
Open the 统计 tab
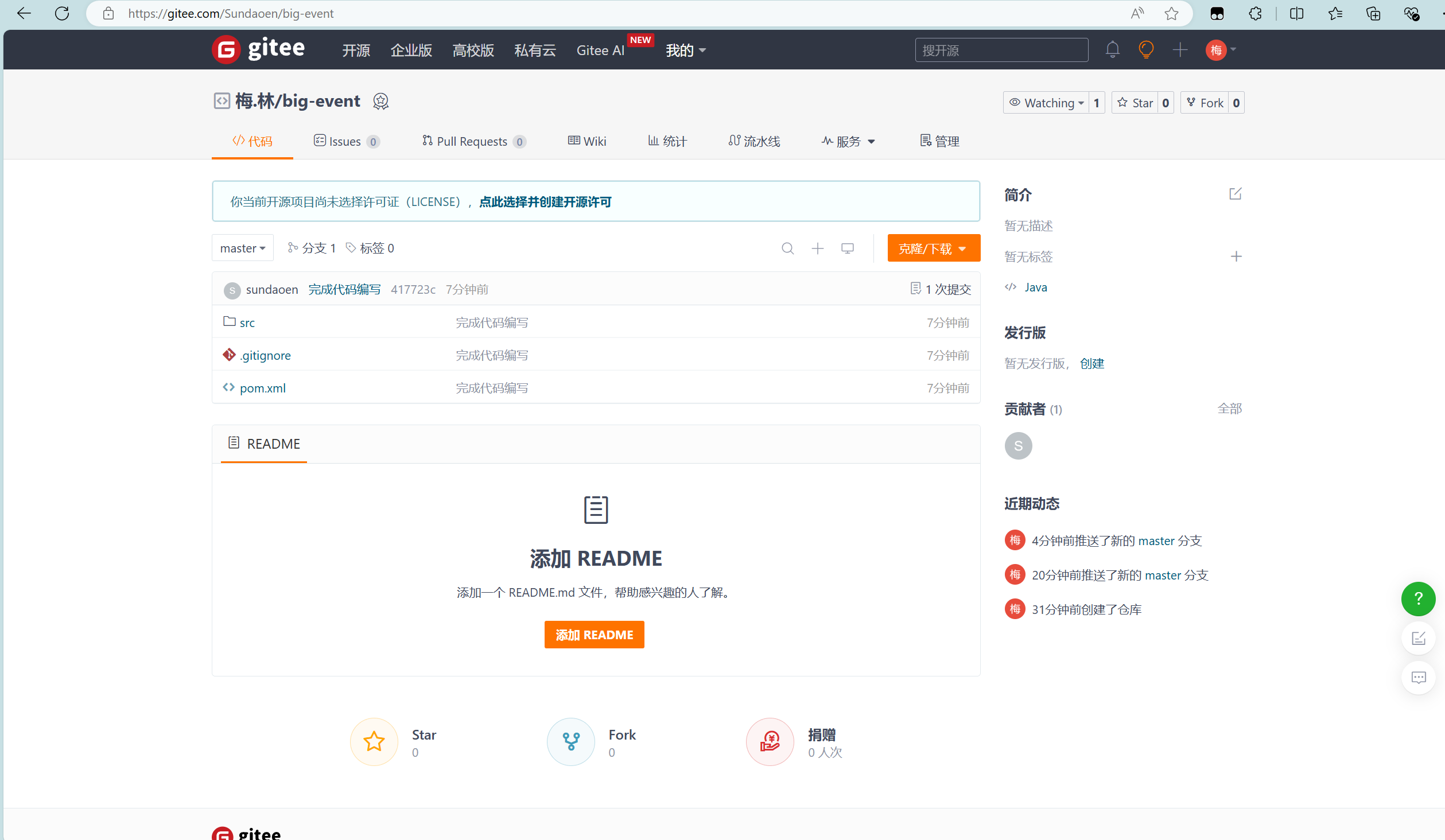[667, 141]
